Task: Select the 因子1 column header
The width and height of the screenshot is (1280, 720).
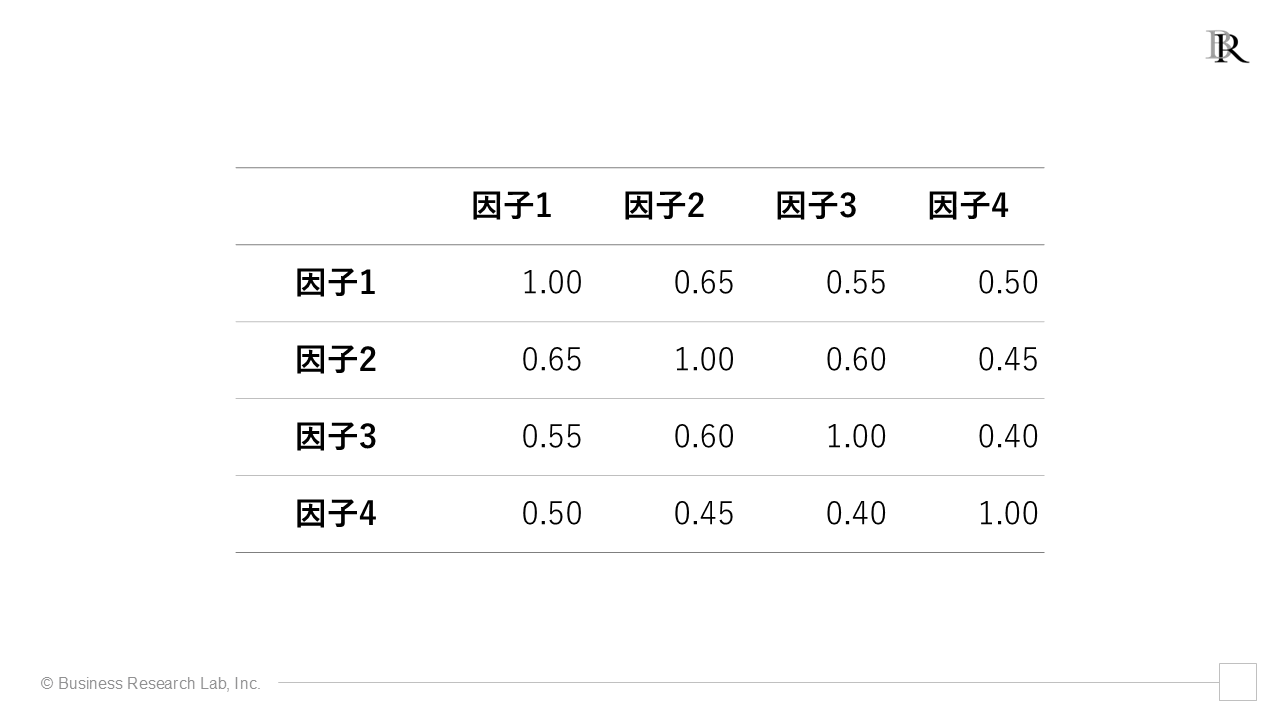Action: 512,206
